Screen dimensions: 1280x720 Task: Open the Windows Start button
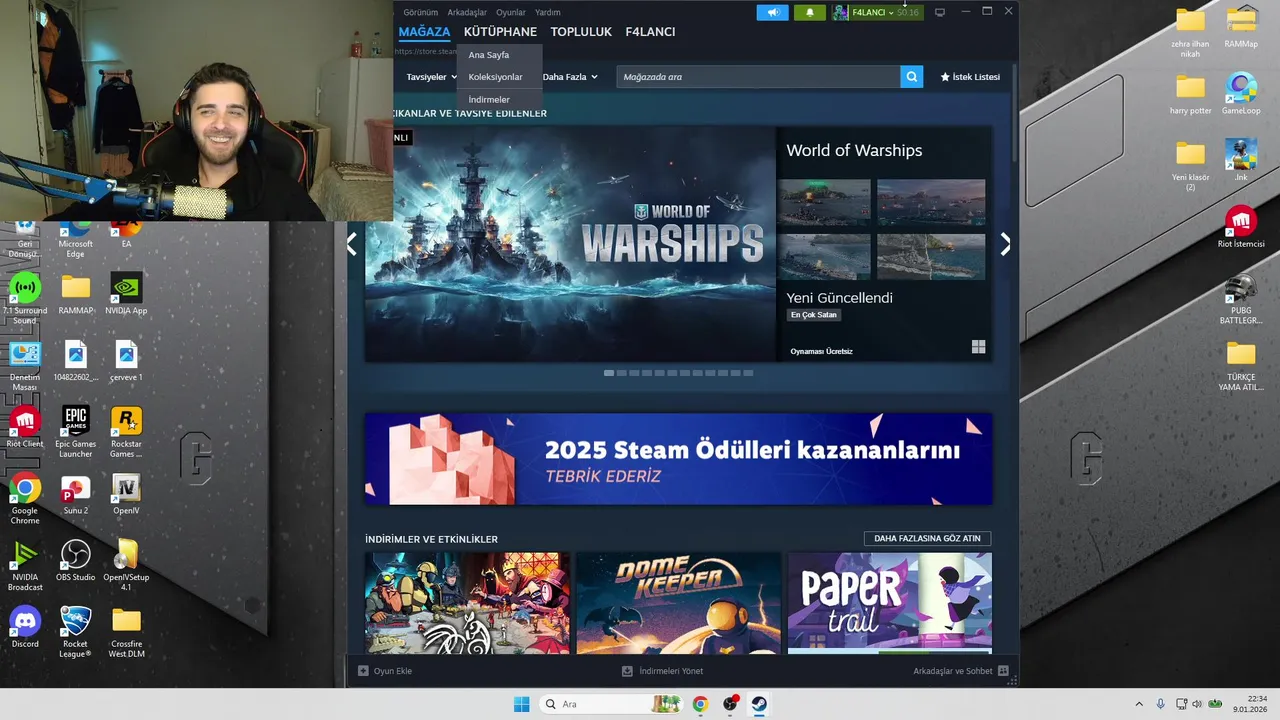click(x=521, y=704)
